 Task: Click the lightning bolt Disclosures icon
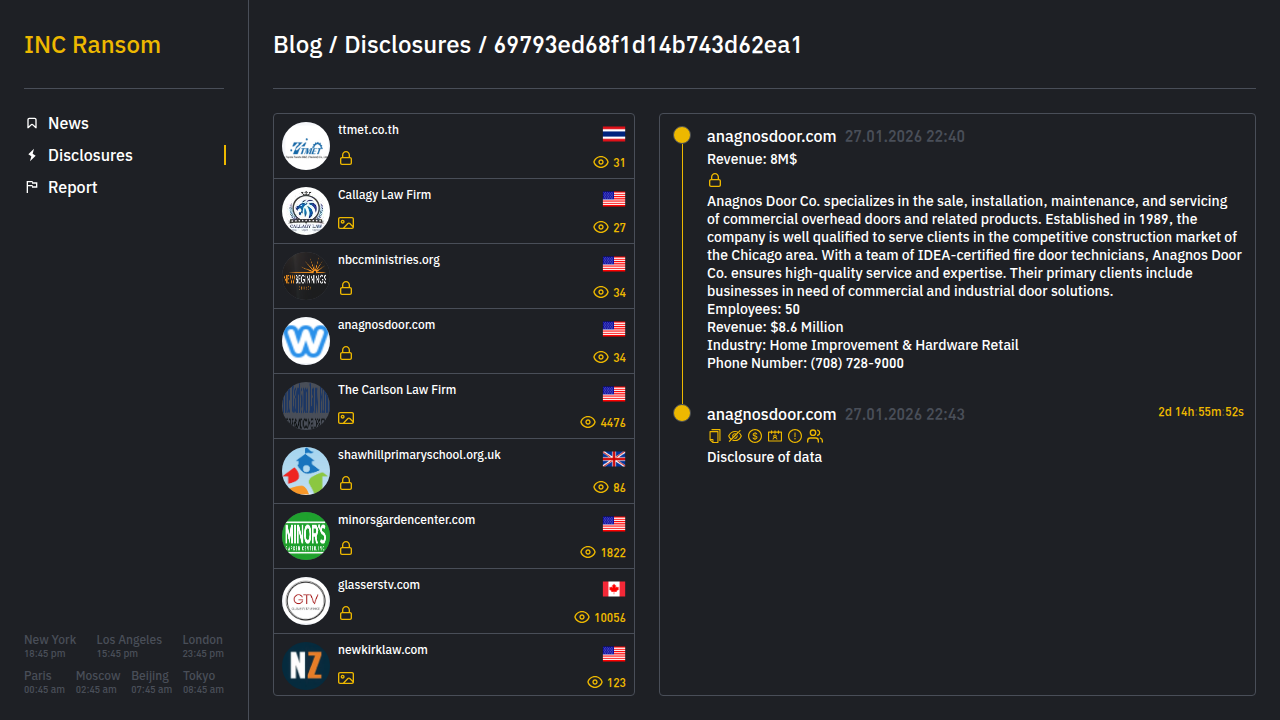(x=32, y=155)
